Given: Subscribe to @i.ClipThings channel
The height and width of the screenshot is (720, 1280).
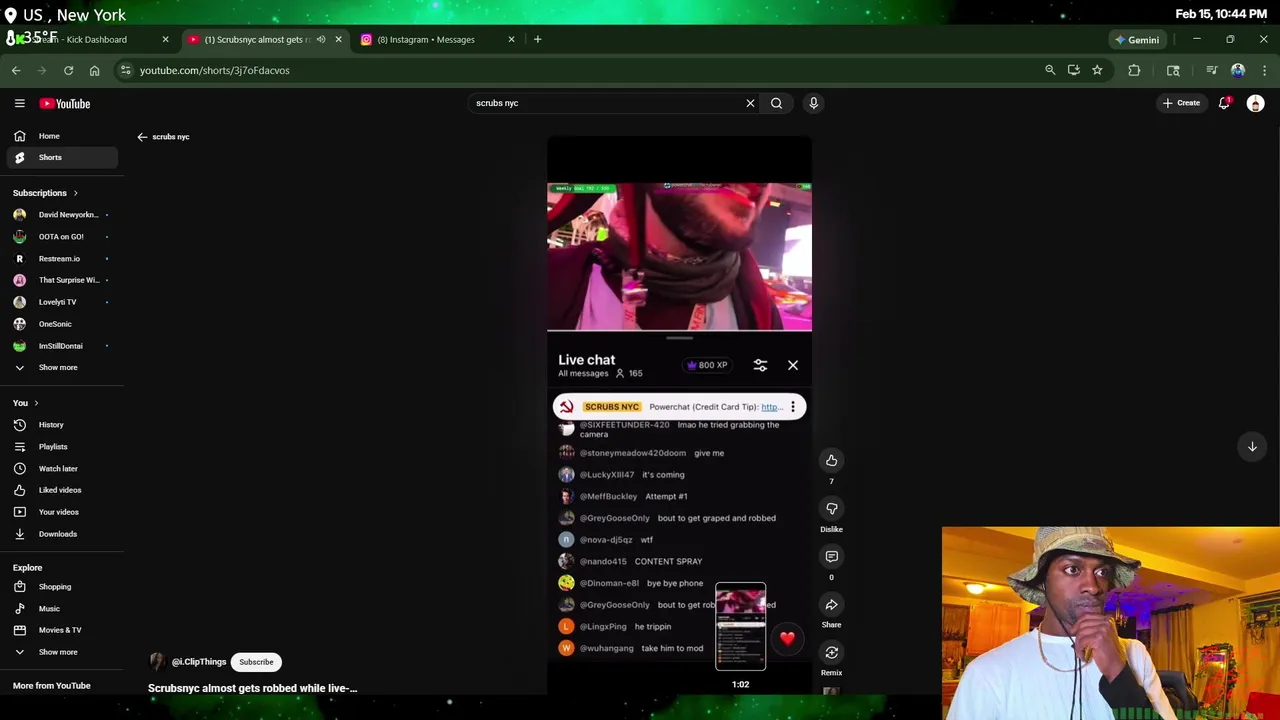Looking at the screenshot, I should click(256, 662).
